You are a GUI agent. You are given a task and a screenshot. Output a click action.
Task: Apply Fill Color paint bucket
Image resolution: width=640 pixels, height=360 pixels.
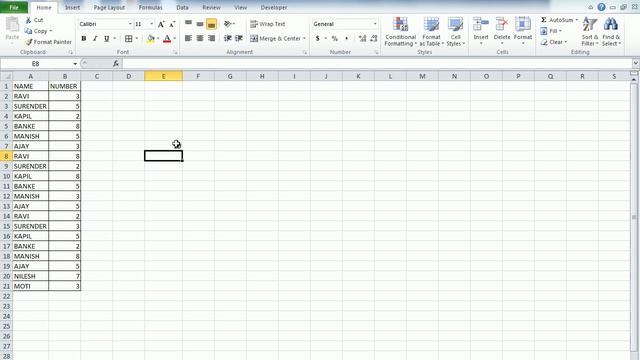[x=151, y=38]
